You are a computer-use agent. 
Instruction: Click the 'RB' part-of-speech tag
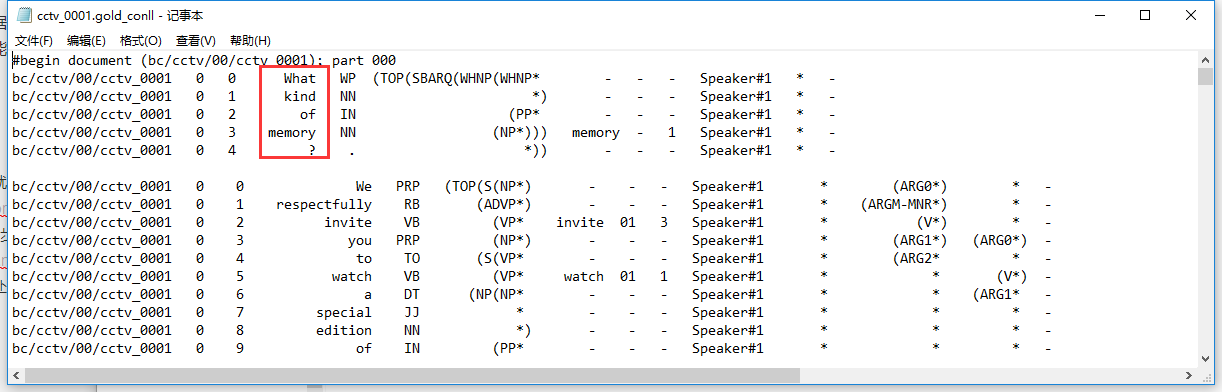click(412, 204)
